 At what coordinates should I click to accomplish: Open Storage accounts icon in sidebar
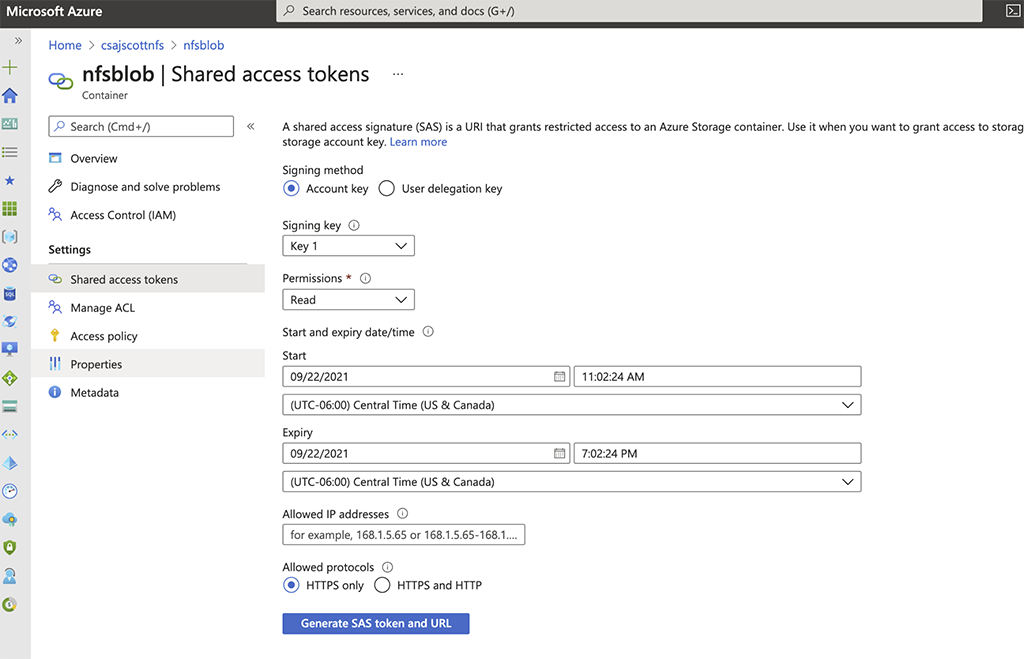point(10,406)
